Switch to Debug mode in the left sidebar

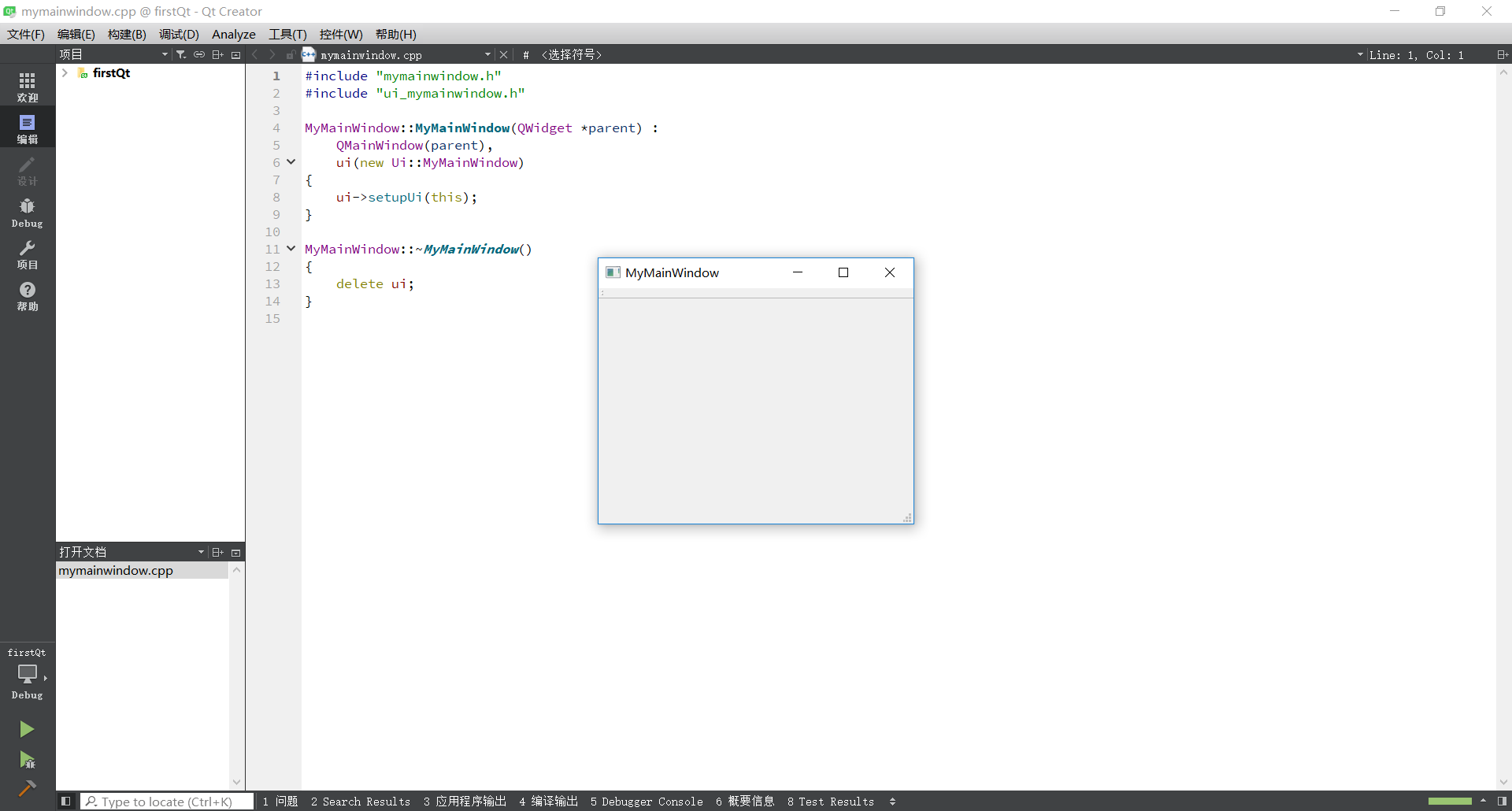coord(27,213)
